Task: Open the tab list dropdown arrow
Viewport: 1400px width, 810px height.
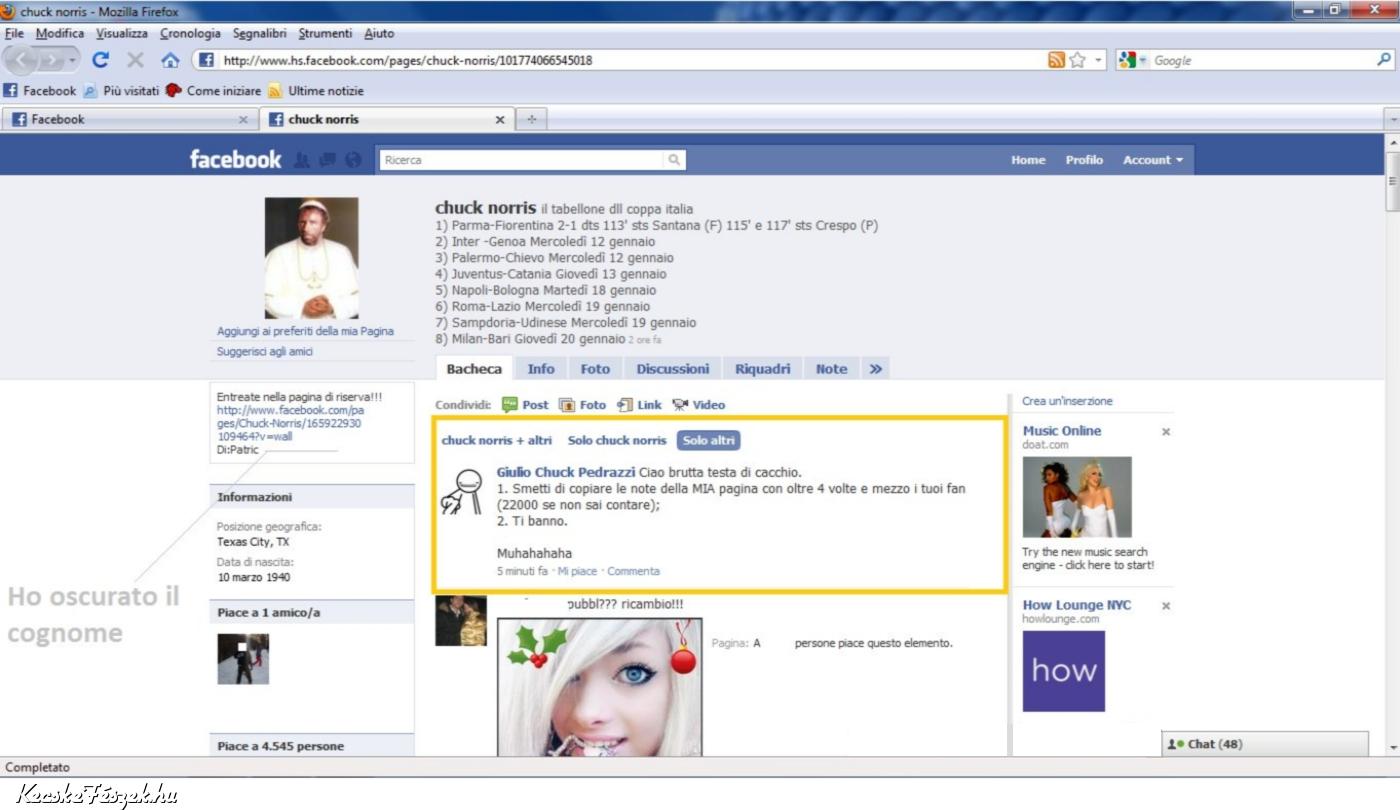Action: pos(1392,119)
